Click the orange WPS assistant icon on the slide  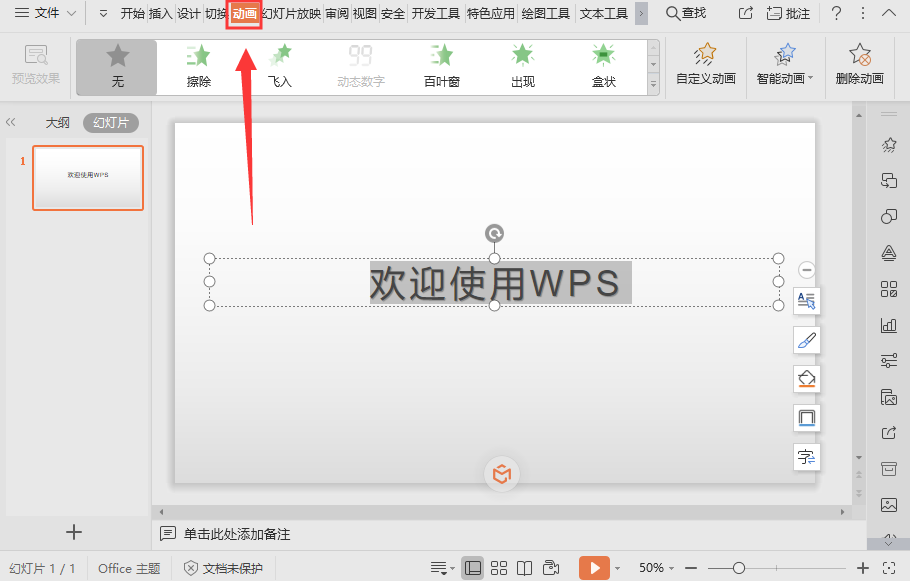click(x=502, y=474)
